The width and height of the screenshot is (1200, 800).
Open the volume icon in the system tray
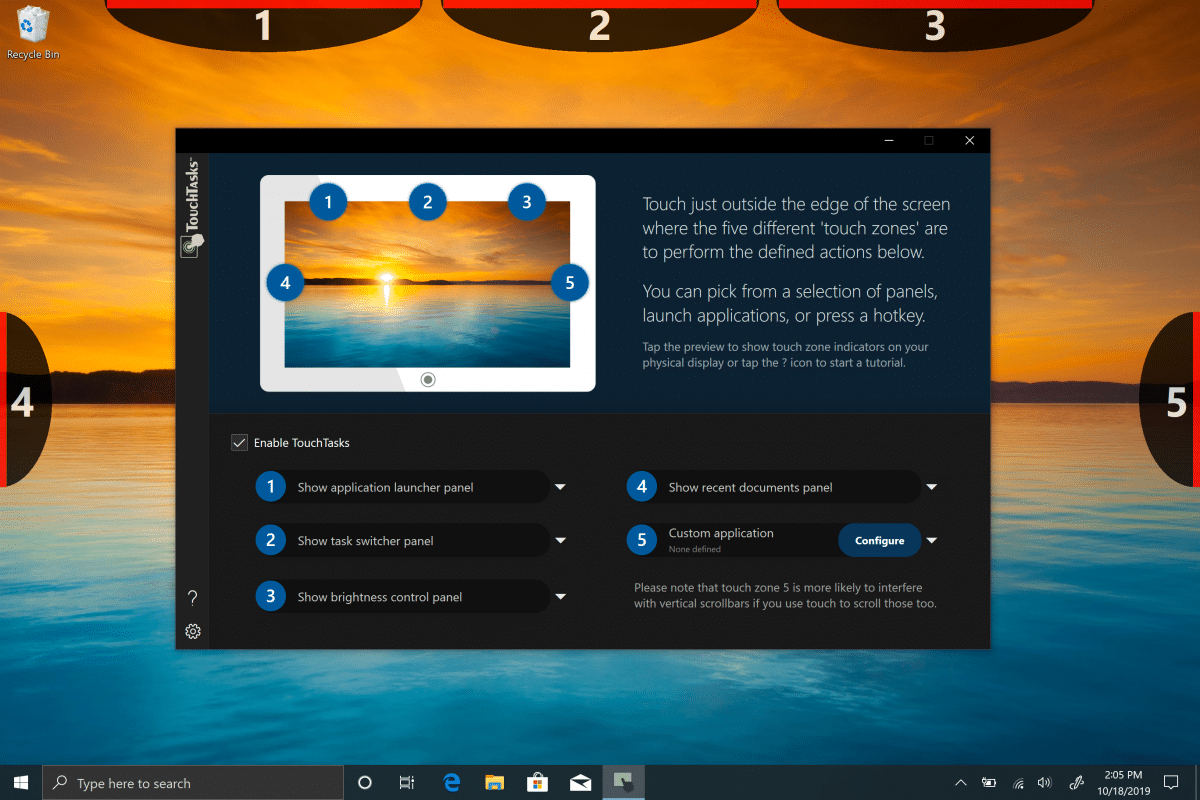1044,782
